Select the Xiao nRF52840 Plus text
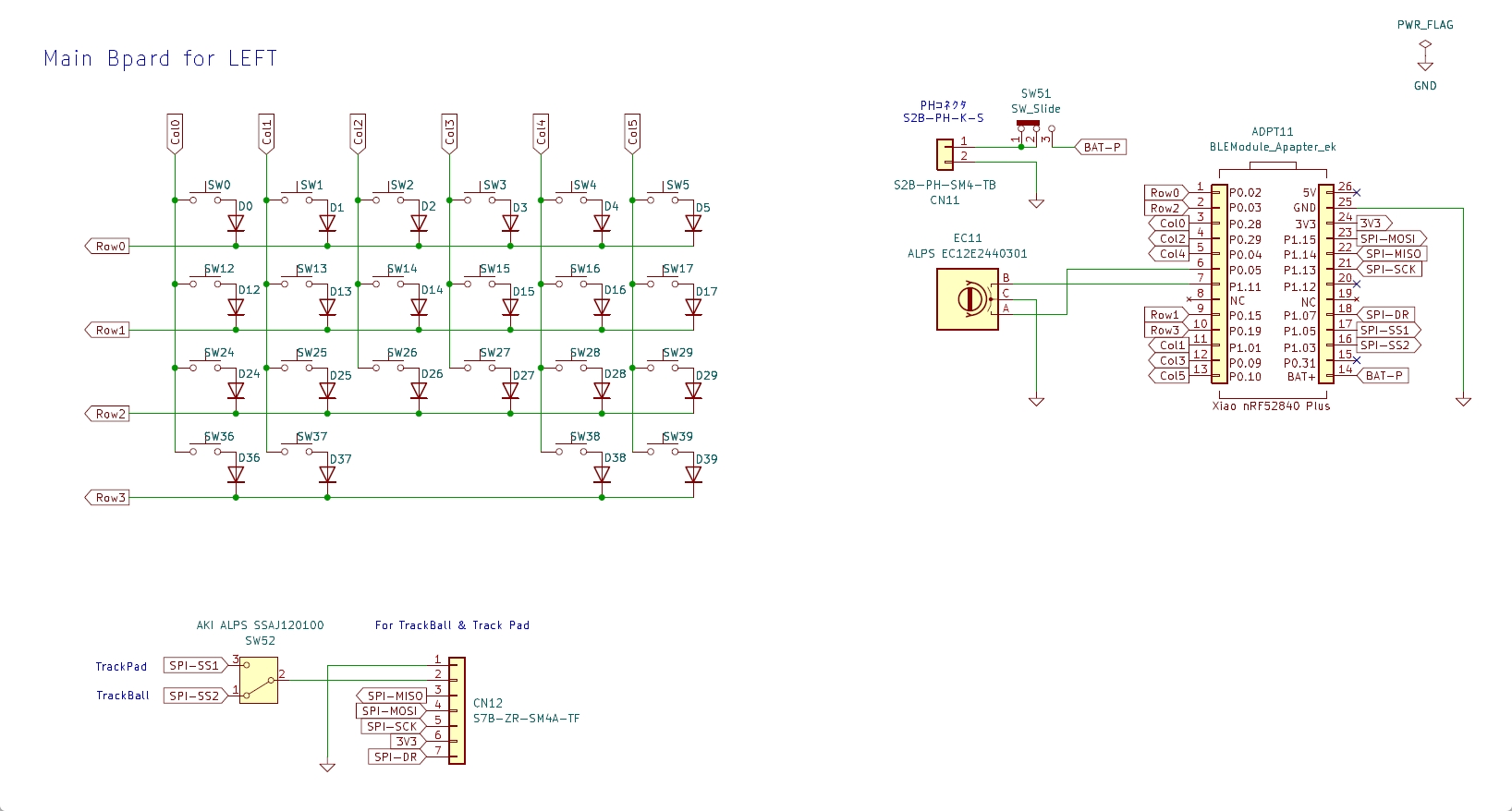Viewport: 1512px width, 811px height. pos(1271,405)
